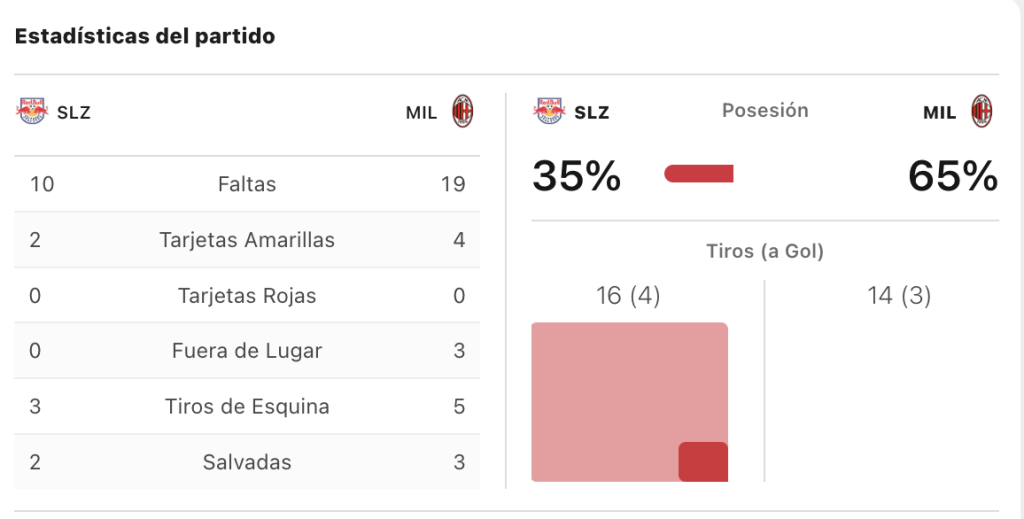Screen dimensions: 1024x519
Task: Select the SLZ label in possession panel
Action: coord(592,113)
